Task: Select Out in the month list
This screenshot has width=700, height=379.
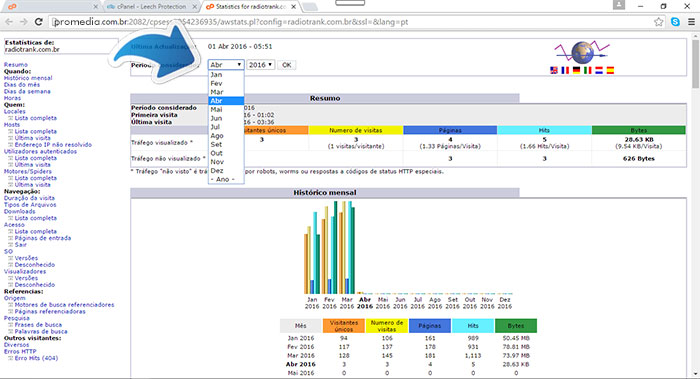Action: point(226,153)
